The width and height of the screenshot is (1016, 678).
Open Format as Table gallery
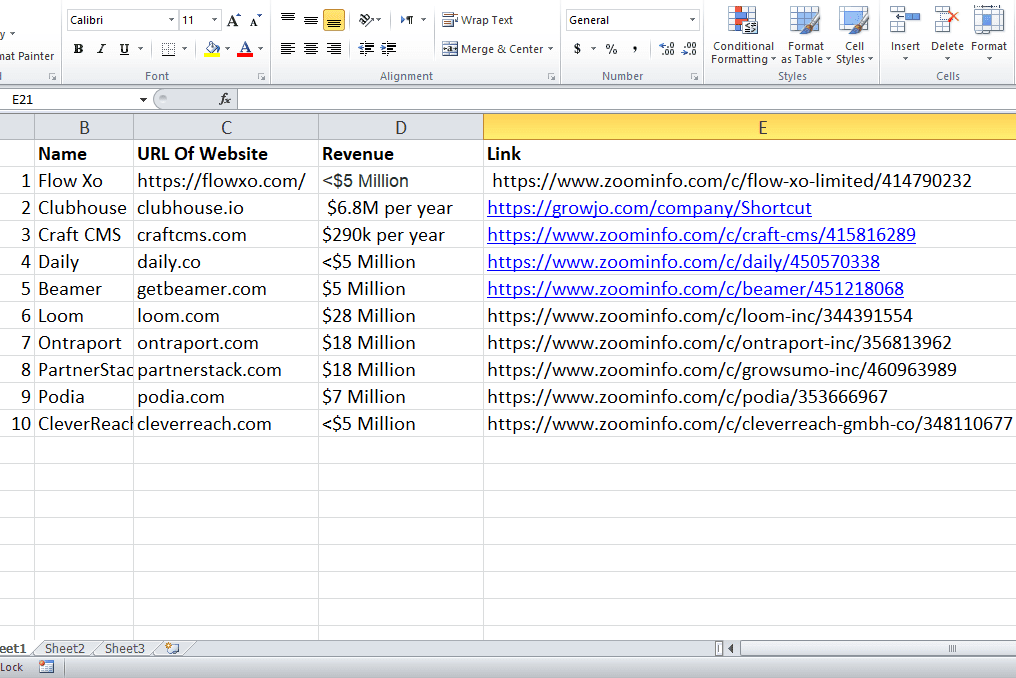(x=805, y=35)
